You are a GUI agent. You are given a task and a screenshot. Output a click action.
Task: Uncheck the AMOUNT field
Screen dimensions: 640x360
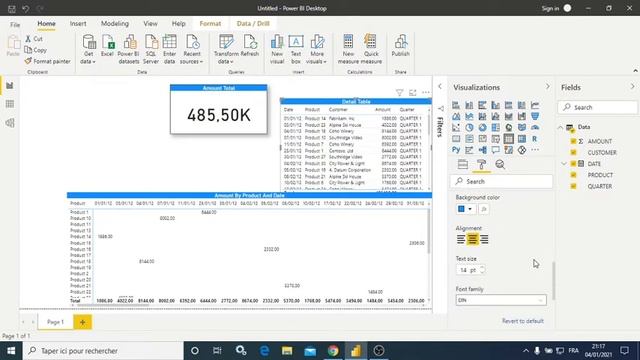click(x=573, y=141)
